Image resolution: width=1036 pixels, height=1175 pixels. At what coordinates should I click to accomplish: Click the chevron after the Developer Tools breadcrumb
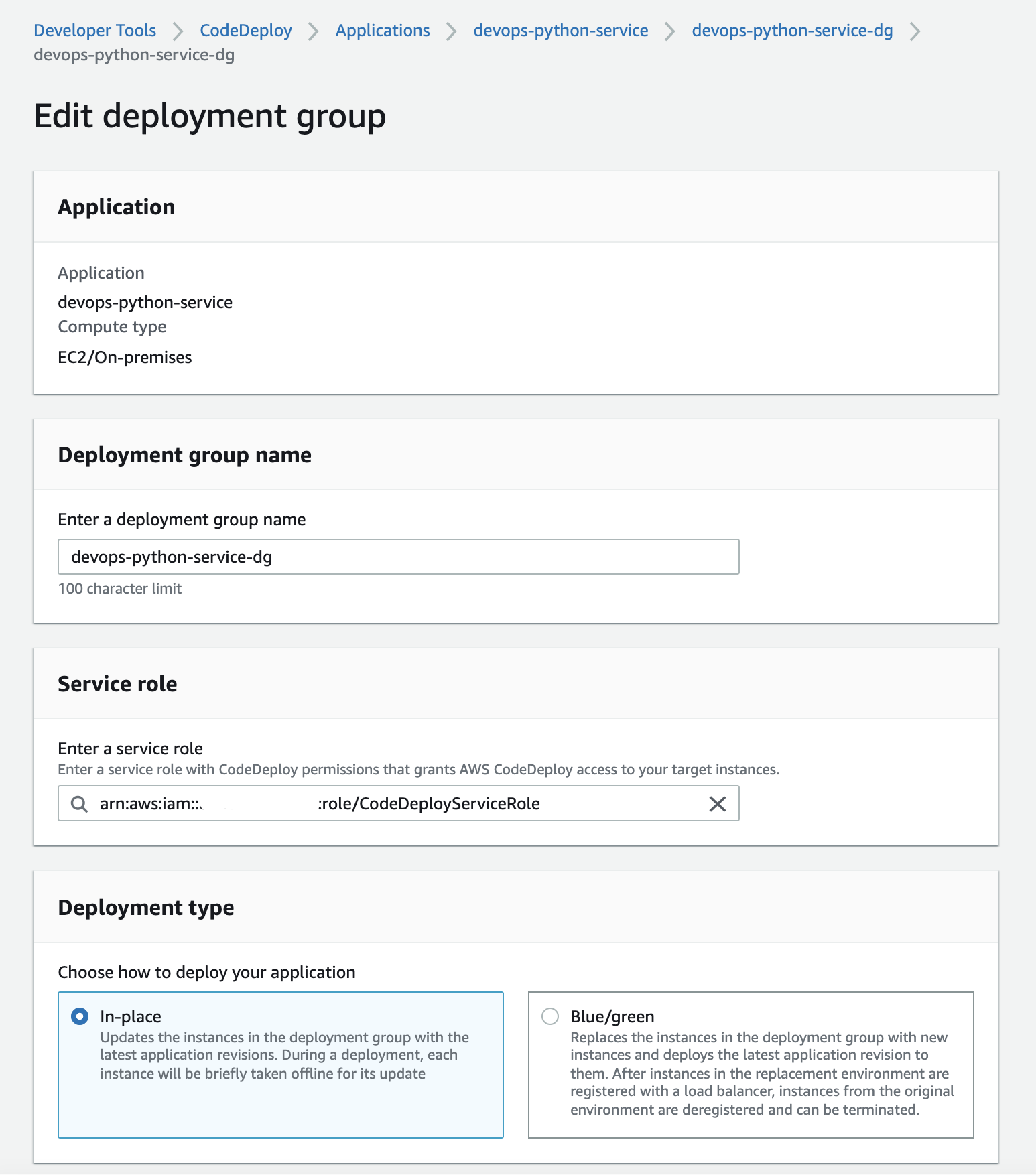coord(178,31)
